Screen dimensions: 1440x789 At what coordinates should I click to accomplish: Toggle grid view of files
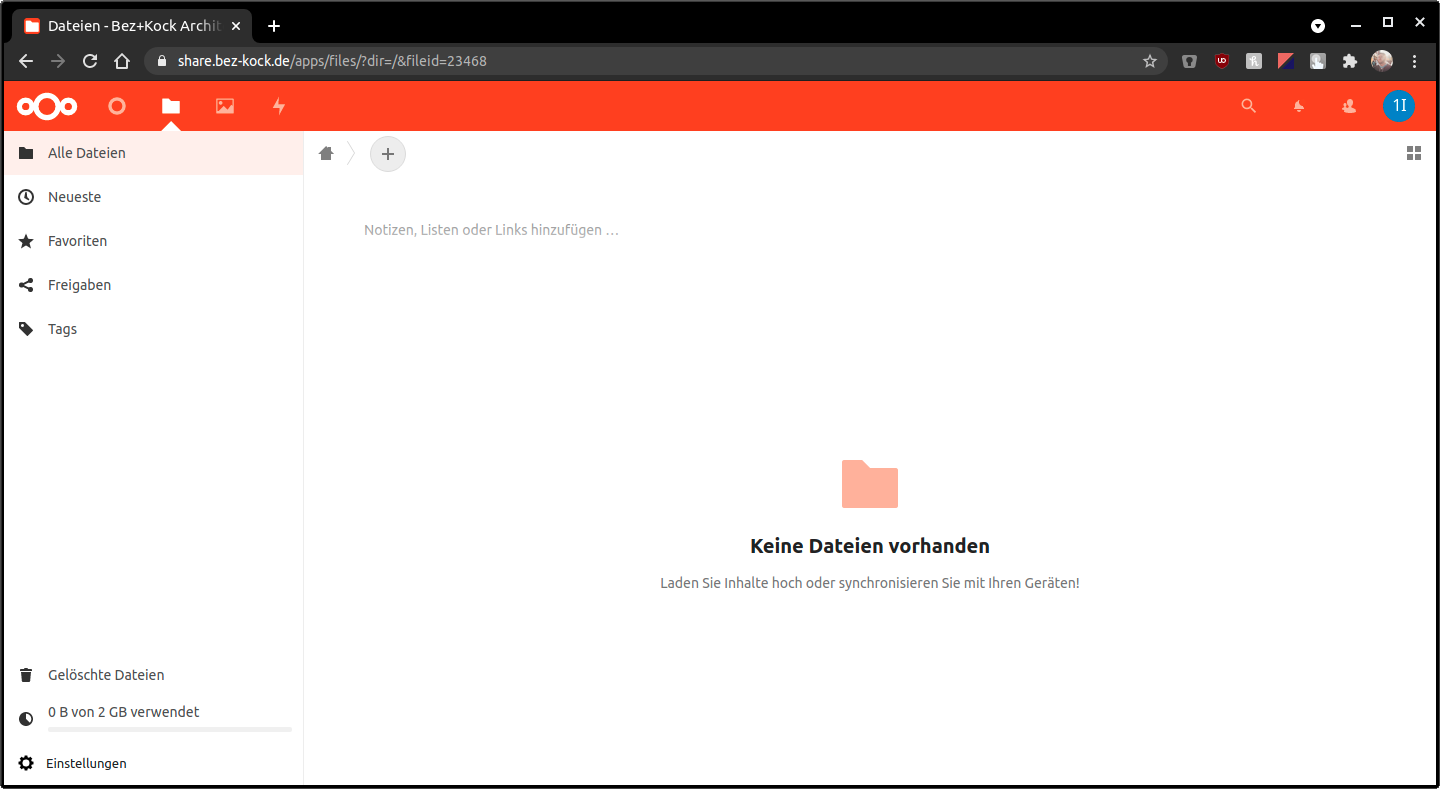click(x=1413, y=153)
